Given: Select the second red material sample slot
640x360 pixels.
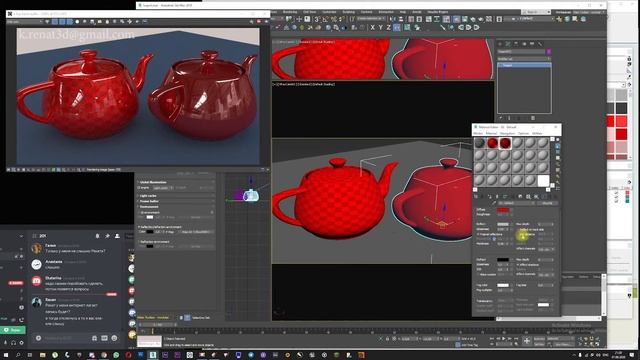Looking at the screenshot, I should (x=505, y=143).
